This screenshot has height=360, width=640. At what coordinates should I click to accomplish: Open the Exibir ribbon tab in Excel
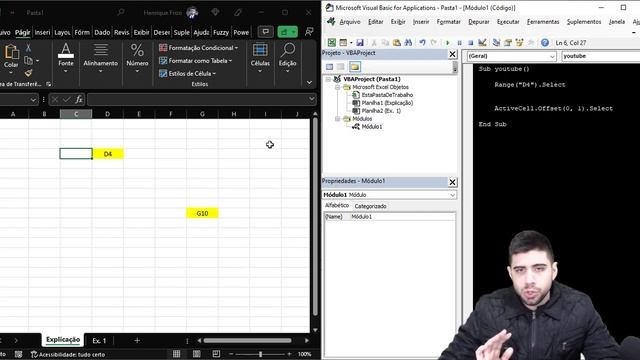click(x=141, y=32)
